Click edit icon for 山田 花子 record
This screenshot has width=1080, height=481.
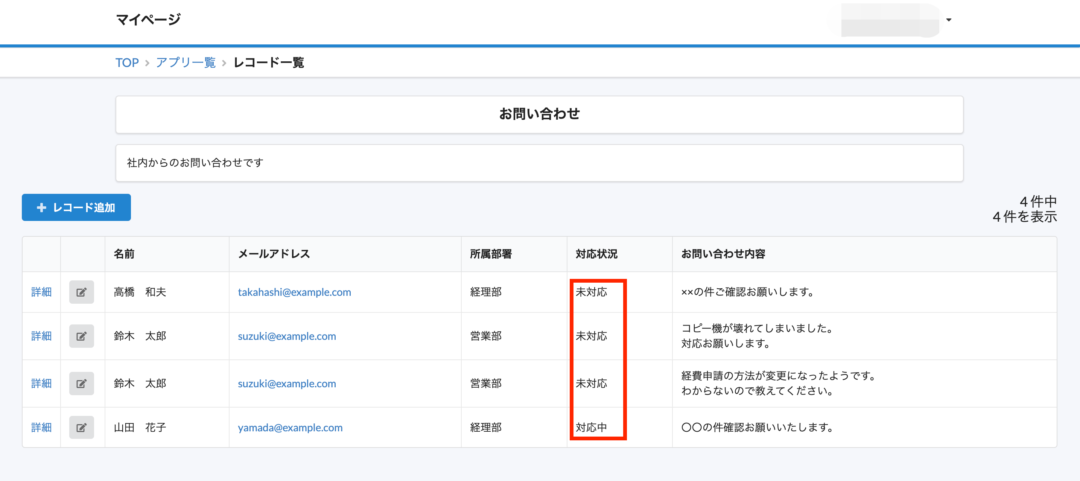81,428
